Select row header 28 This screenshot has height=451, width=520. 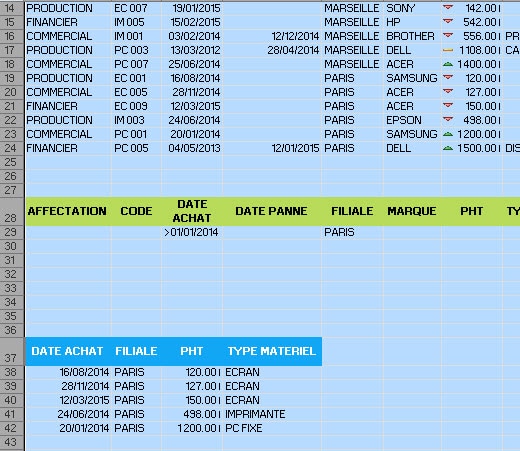pyautogui.click(x=12, y=211)
